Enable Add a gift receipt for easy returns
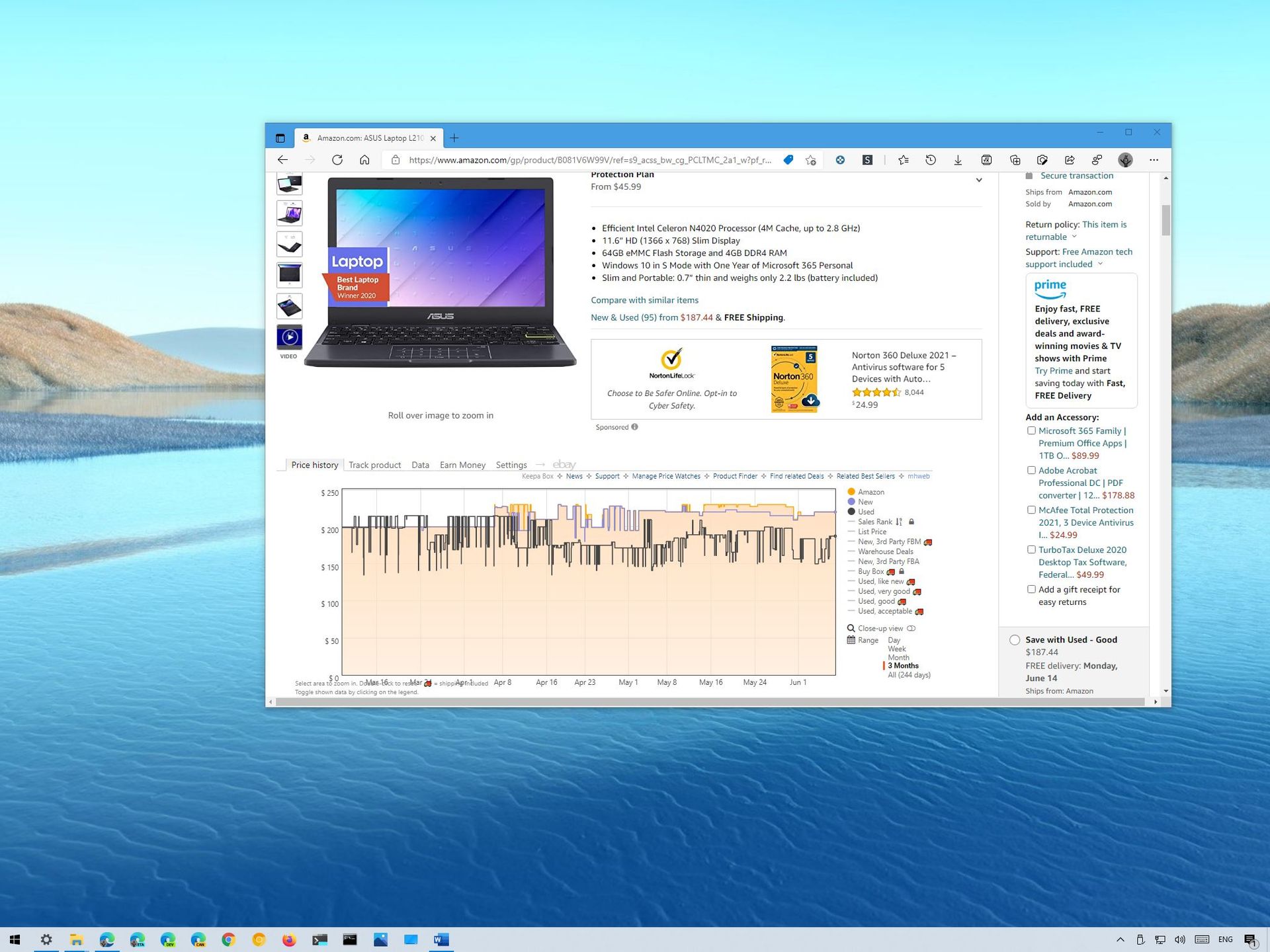The image size is (1270, 952). (1031, 589)
